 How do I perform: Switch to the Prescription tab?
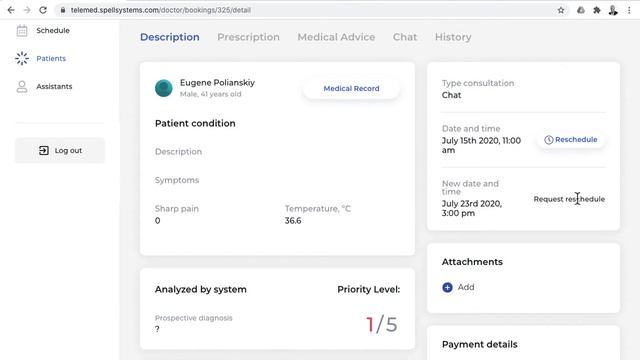coord(249,37)
